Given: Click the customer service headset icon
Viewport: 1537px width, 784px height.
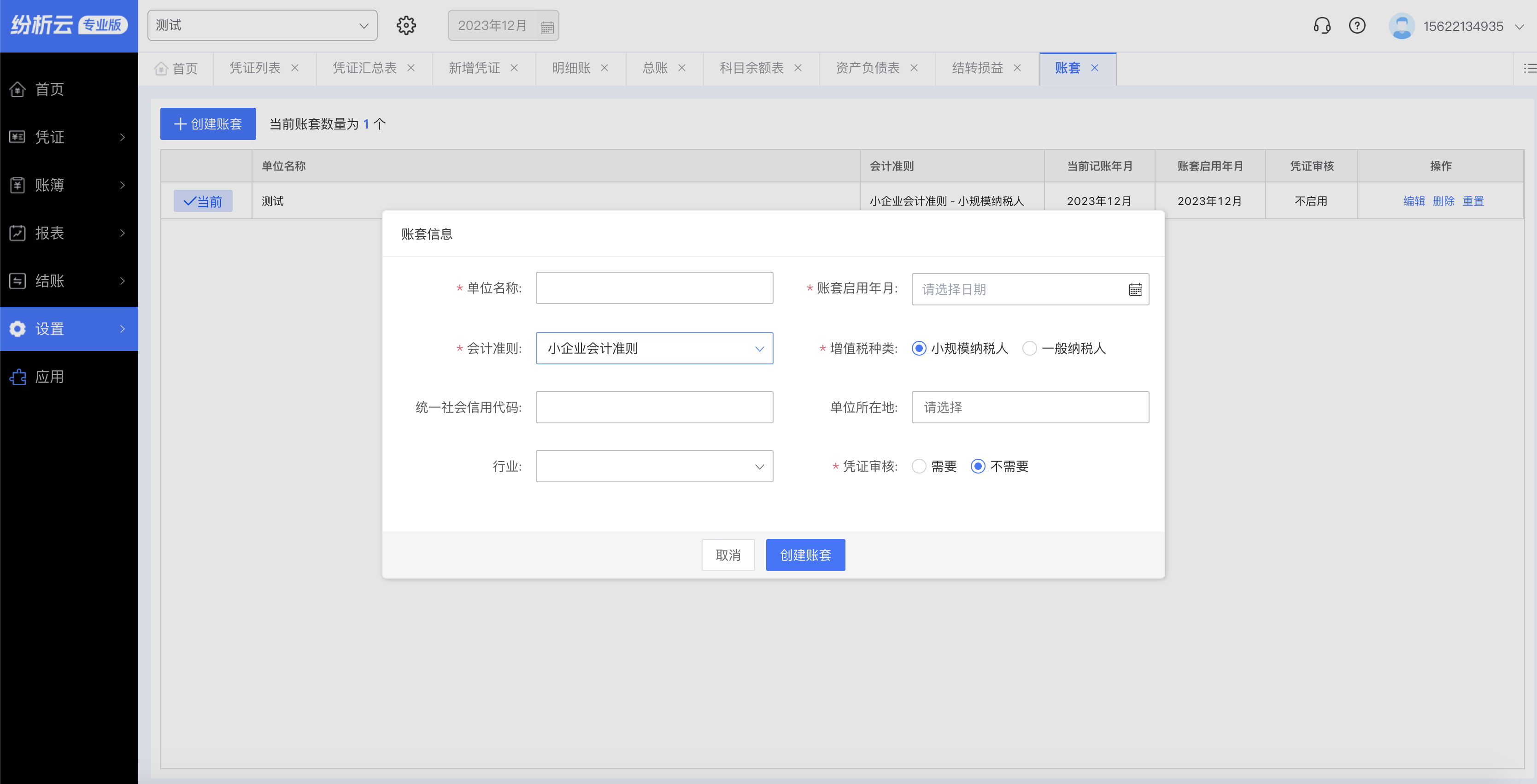Looking at the screenshot, I should pyautogui.click(x=1321, y=26).
